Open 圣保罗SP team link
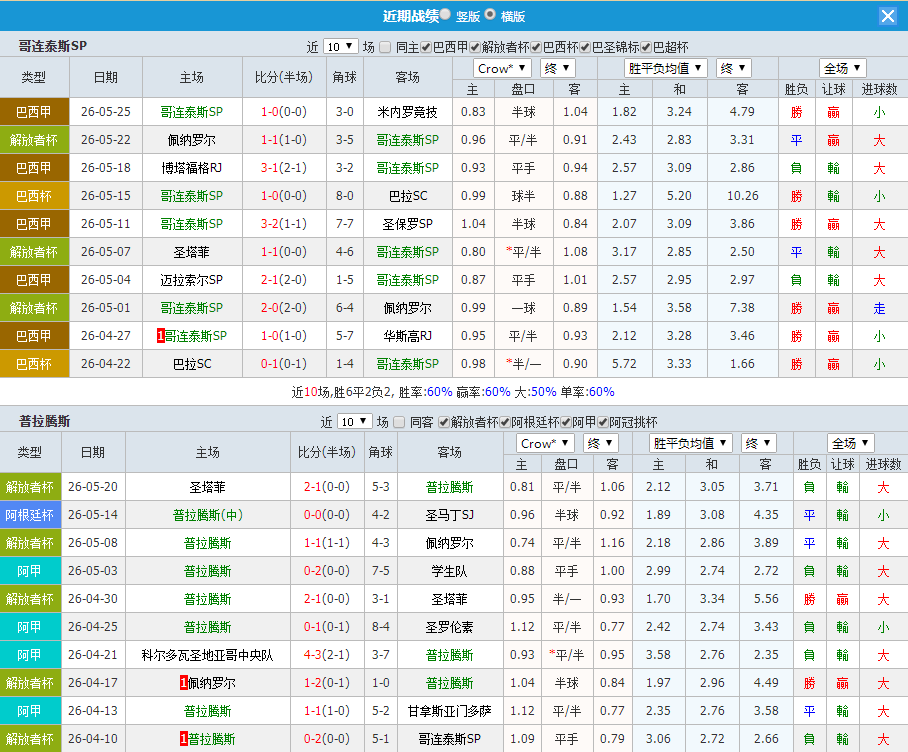The height and width of the screenshot is (752, 908). 407,224
